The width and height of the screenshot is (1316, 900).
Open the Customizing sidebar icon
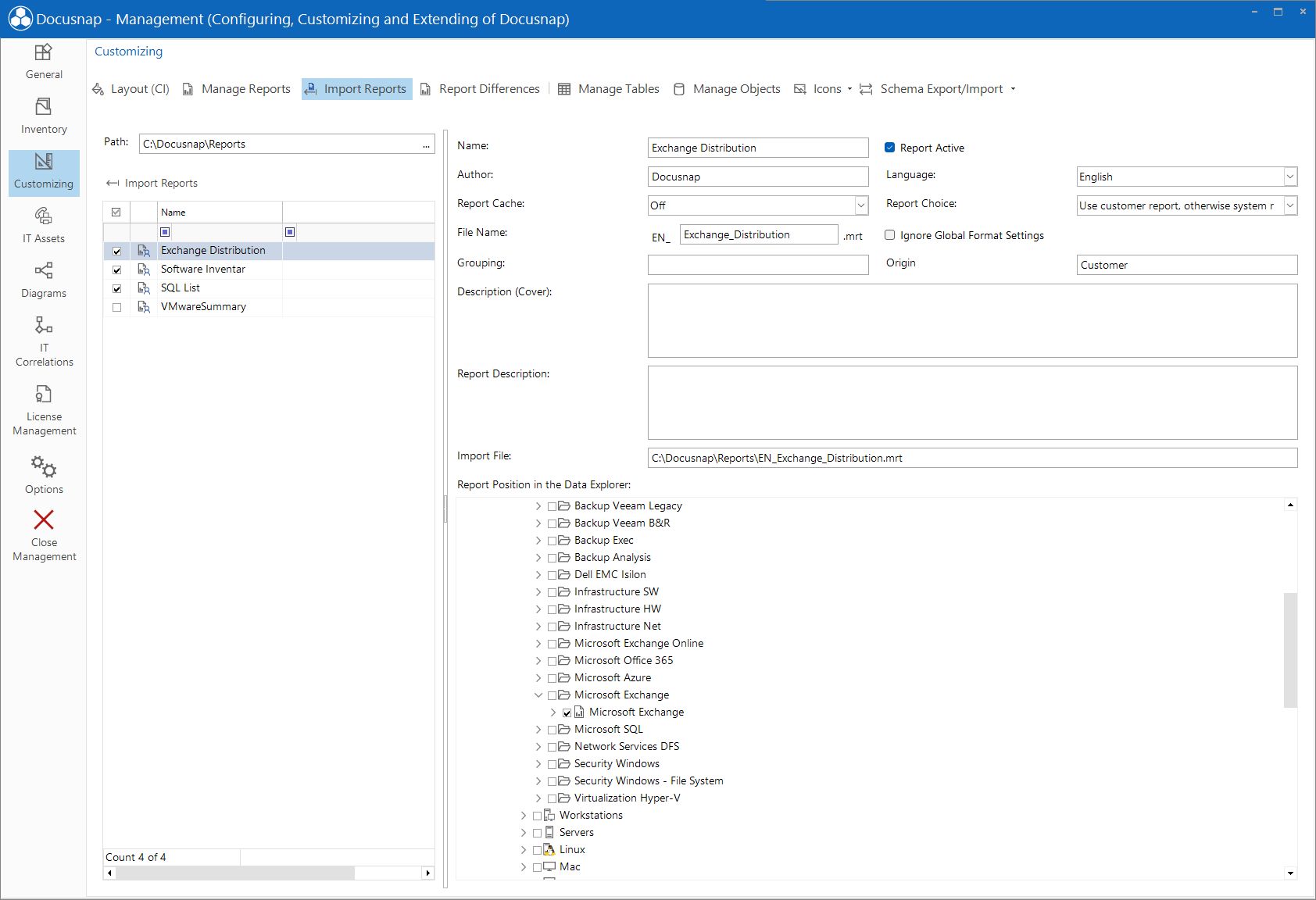44,161
